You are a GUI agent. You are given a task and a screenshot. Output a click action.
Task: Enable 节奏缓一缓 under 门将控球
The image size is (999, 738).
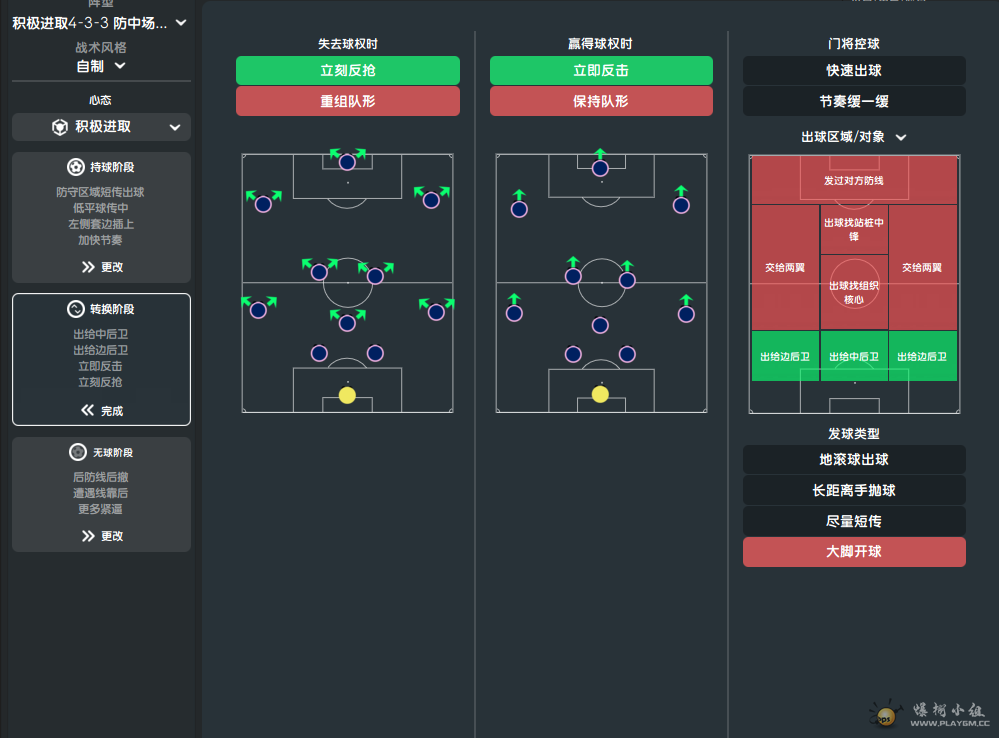point(854,101)
